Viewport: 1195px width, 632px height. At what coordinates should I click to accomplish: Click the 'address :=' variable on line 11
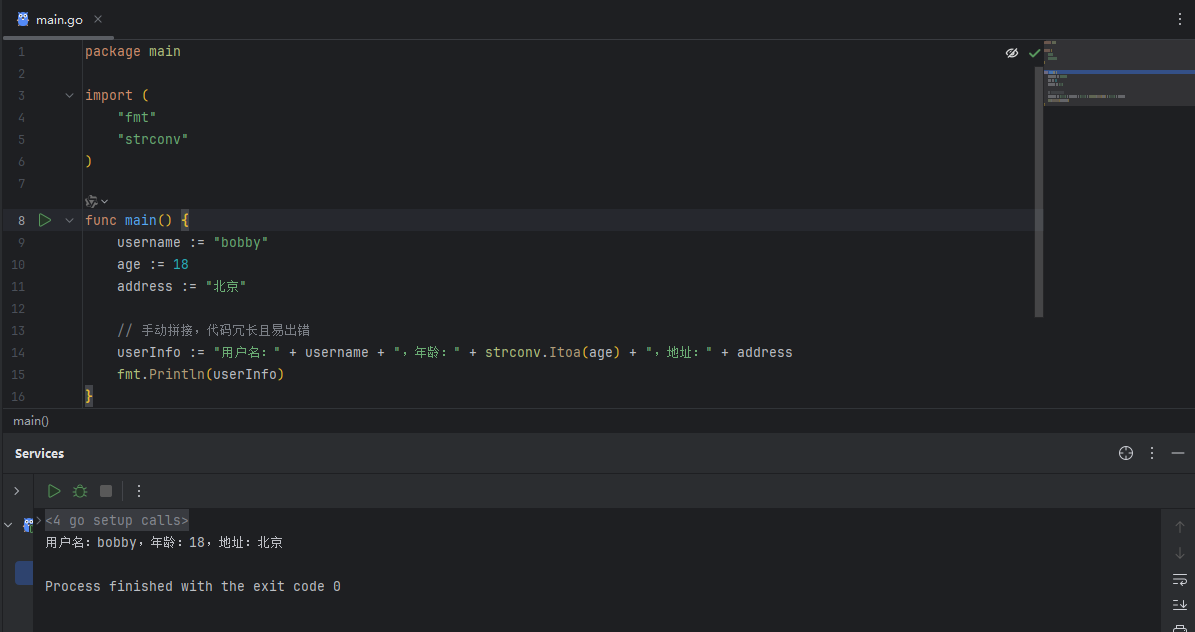click(157, 287)
